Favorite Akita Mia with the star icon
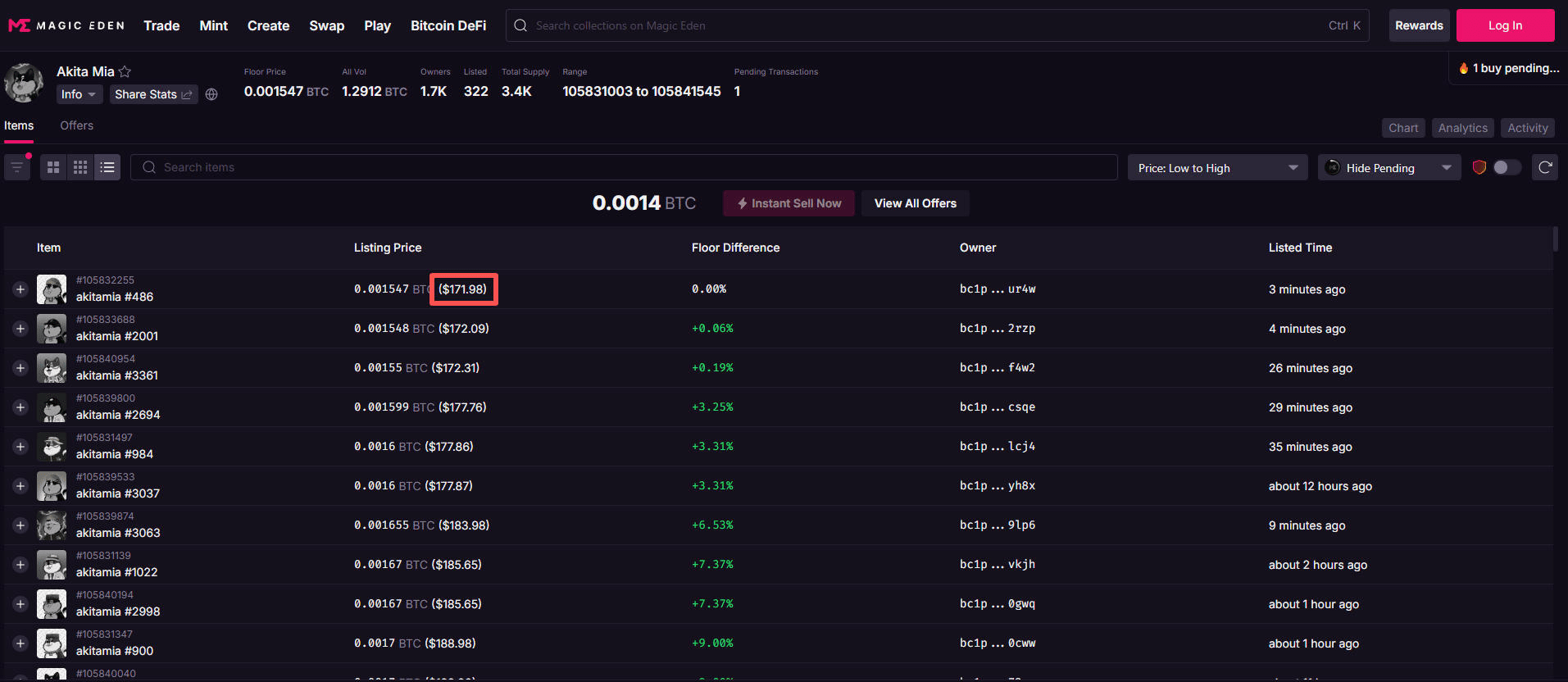 point(125,72)
